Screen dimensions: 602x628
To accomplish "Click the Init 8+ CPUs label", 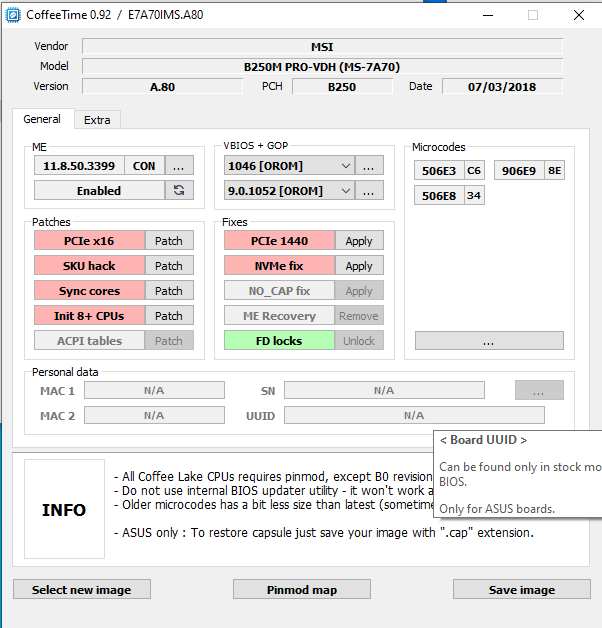I will coord(89,316).
